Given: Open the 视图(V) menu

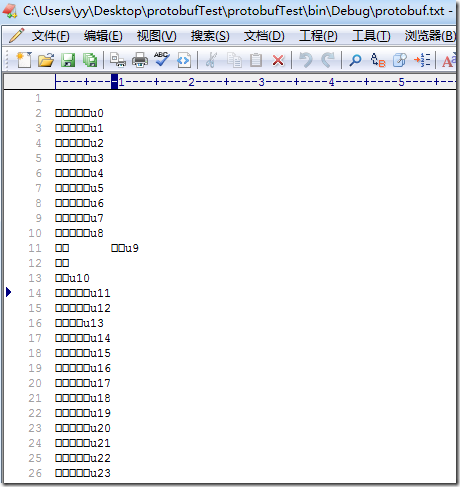Looking at the screenshot, I should 157,36.
